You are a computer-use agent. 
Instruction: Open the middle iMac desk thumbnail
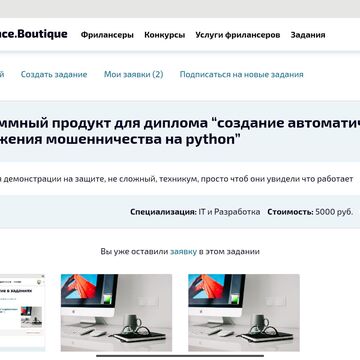coord(116,313)
